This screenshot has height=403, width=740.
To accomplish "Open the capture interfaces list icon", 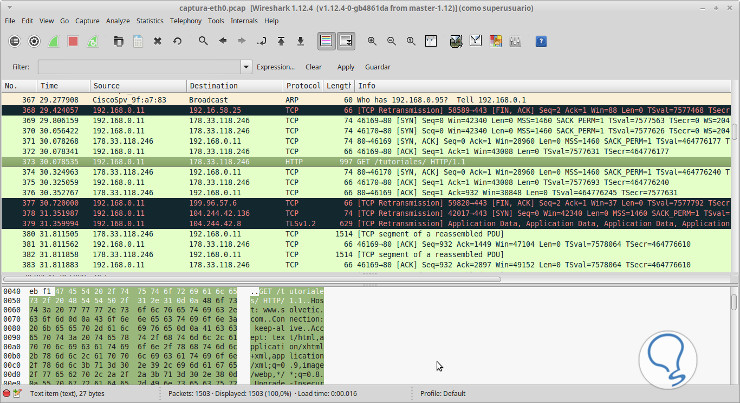I will pos(15,42).
